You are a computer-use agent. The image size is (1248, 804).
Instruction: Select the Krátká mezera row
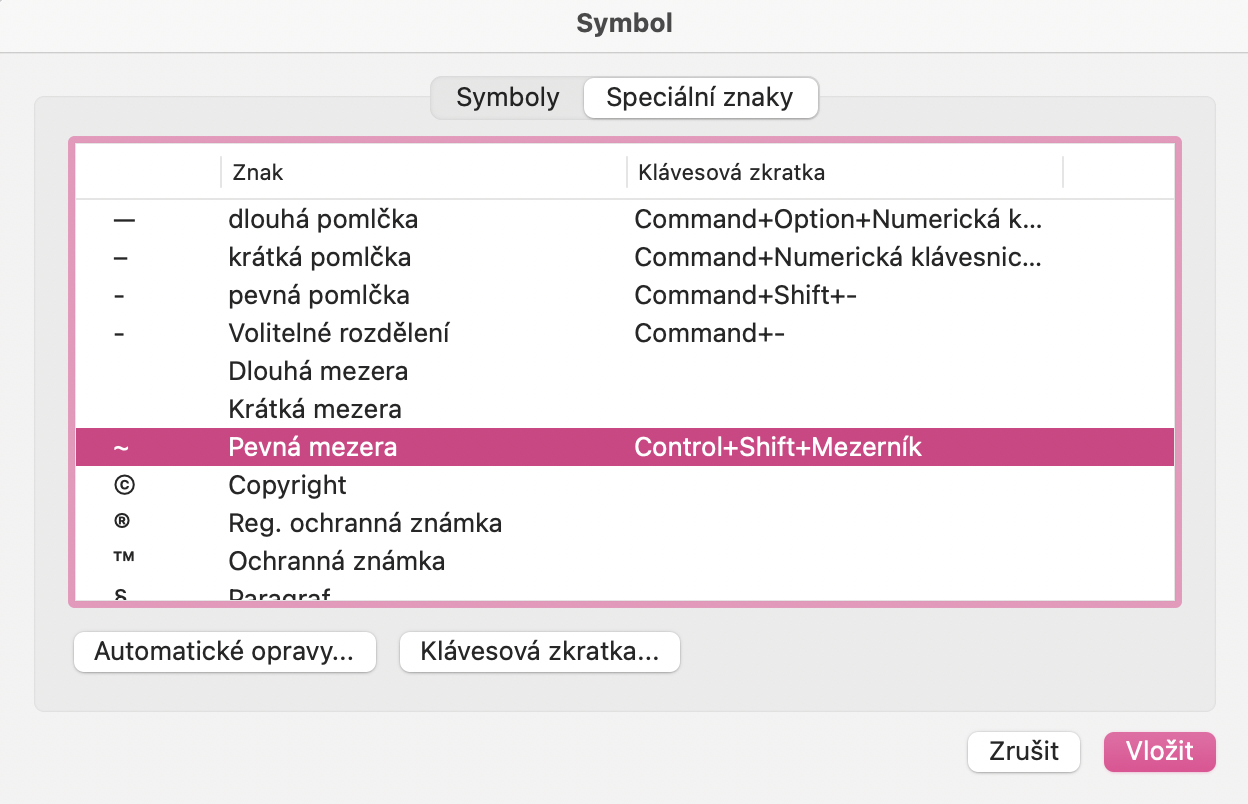(314, 409)
